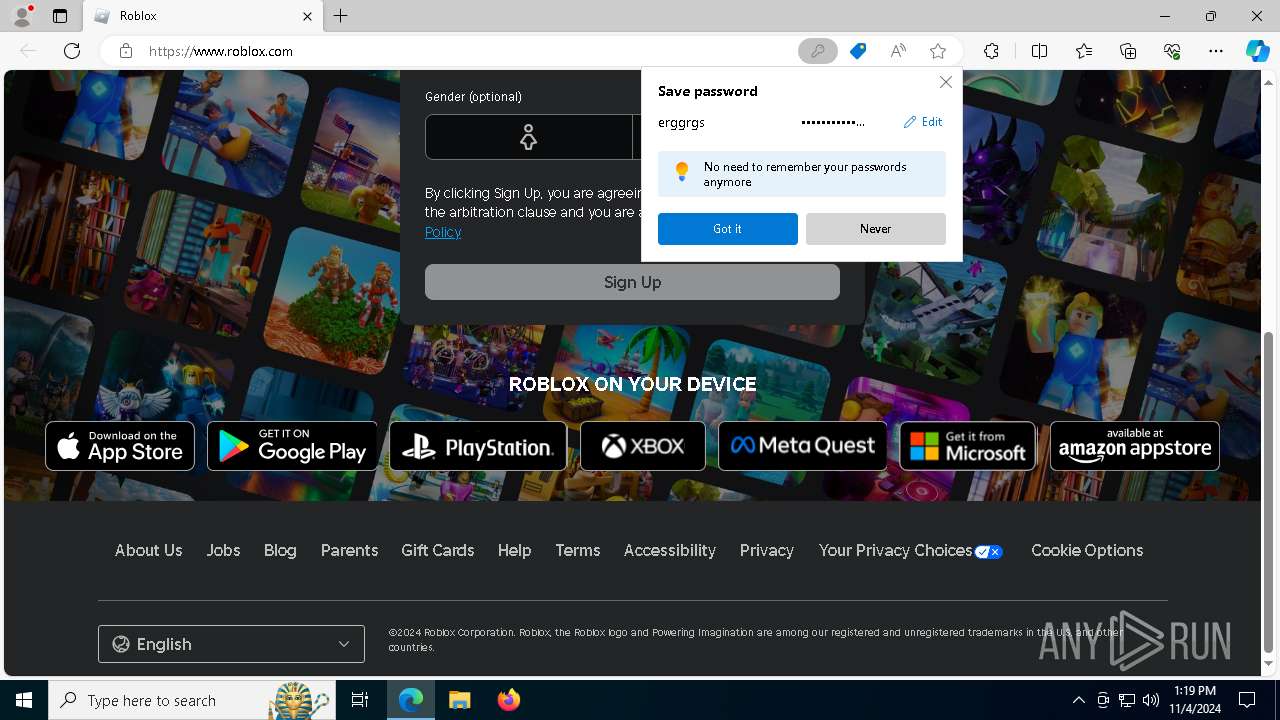Open the Xbox store badge

point(643,446)
